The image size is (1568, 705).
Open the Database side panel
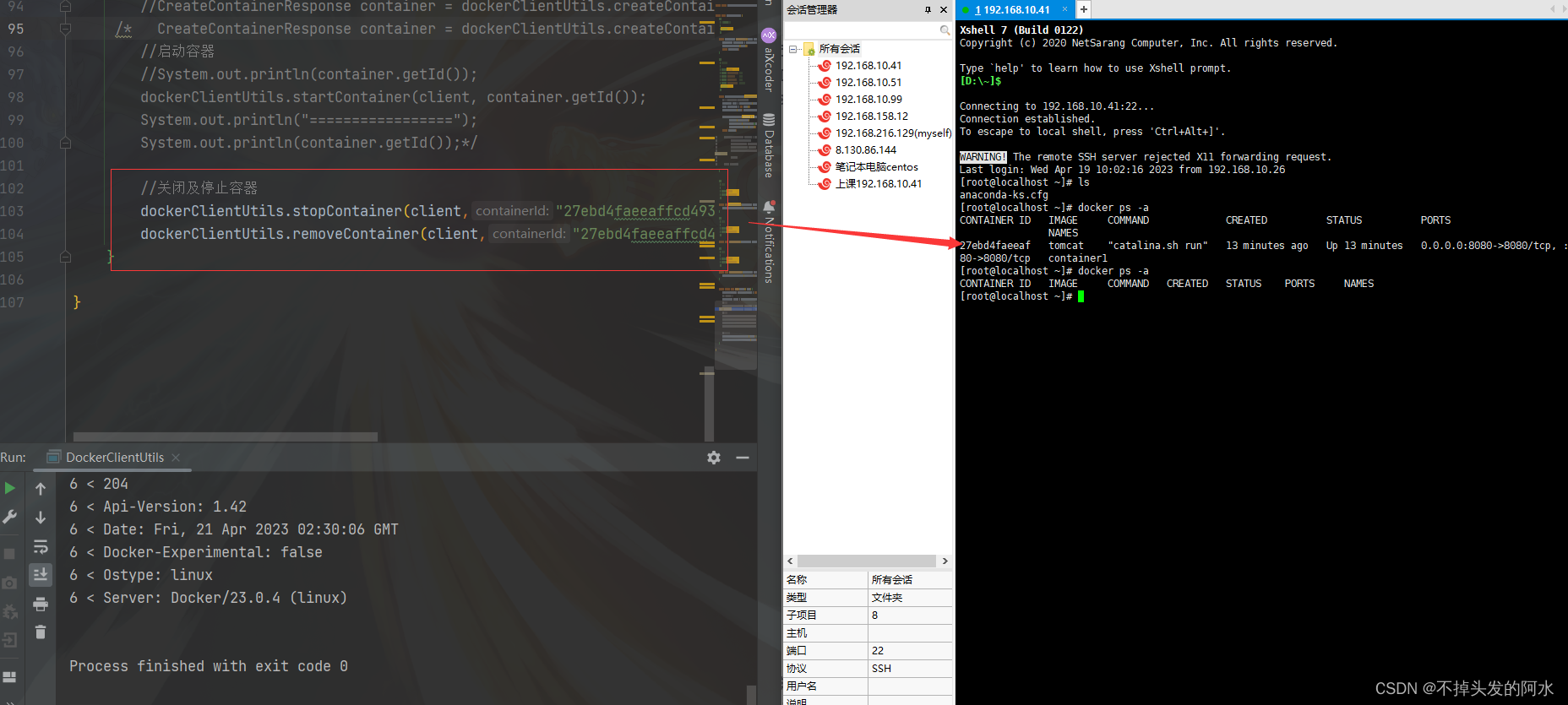769,145
